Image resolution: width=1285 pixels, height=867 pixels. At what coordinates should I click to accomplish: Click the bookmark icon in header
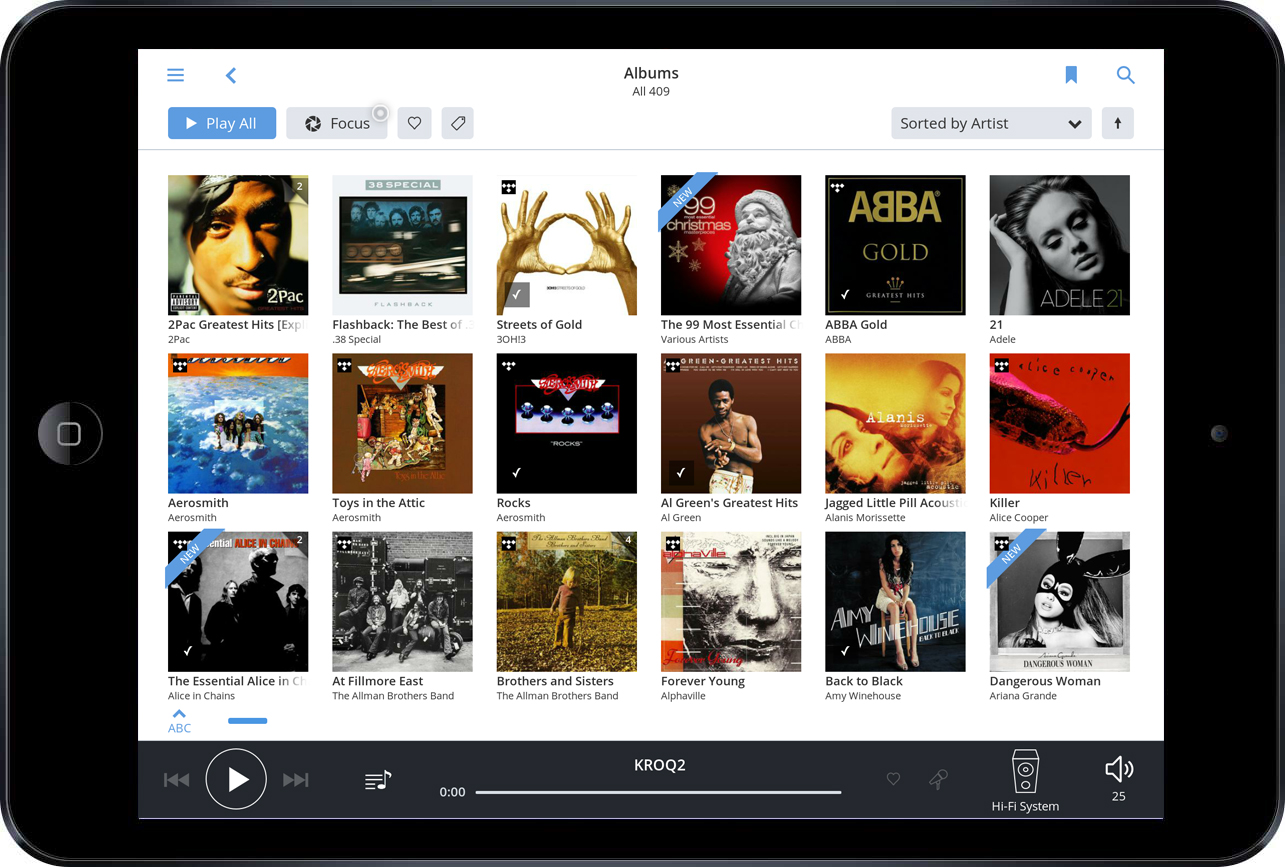1071,75
